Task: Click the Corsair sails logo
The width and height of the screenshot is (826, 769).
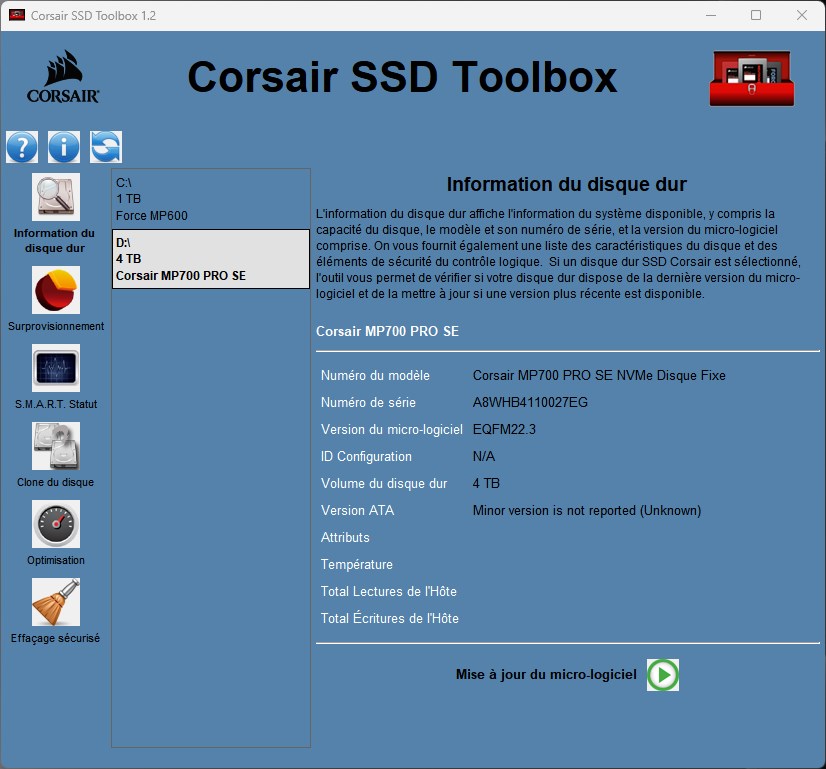Action: pyautogui.click(x=63, y=76)
